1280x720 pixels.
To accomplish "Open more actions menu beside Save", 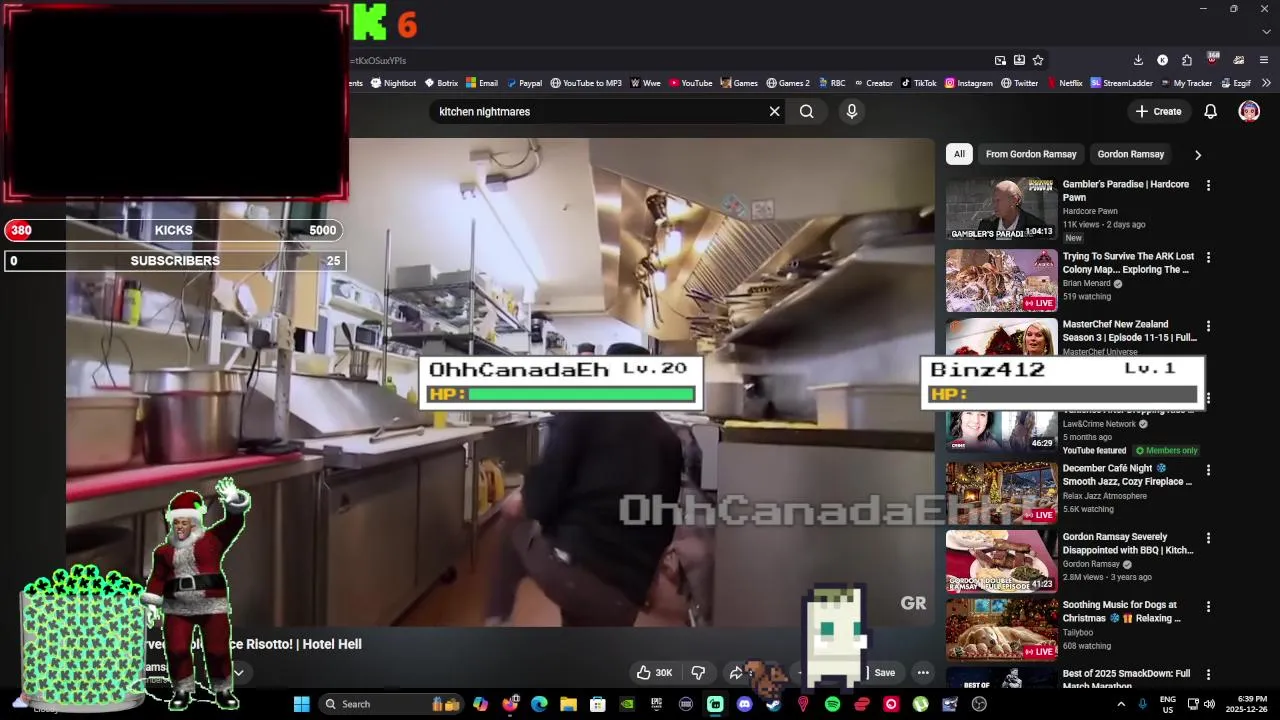I will (x=923, y=672).
